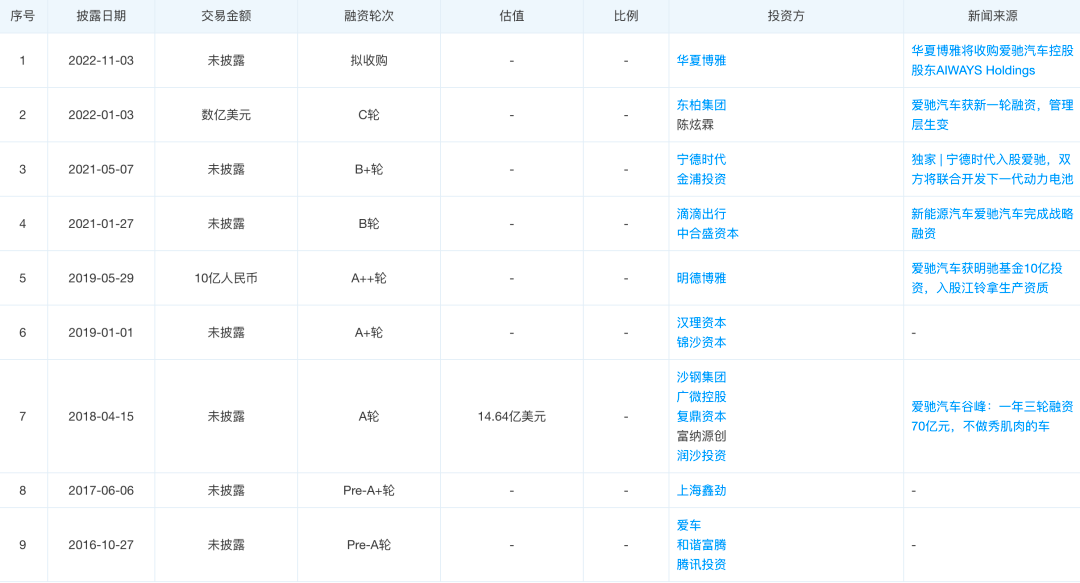Image resolution: width=1080 pixels, height=583 pixels.
Task: Open investor link 汉理资本
Action: point(701,323)
